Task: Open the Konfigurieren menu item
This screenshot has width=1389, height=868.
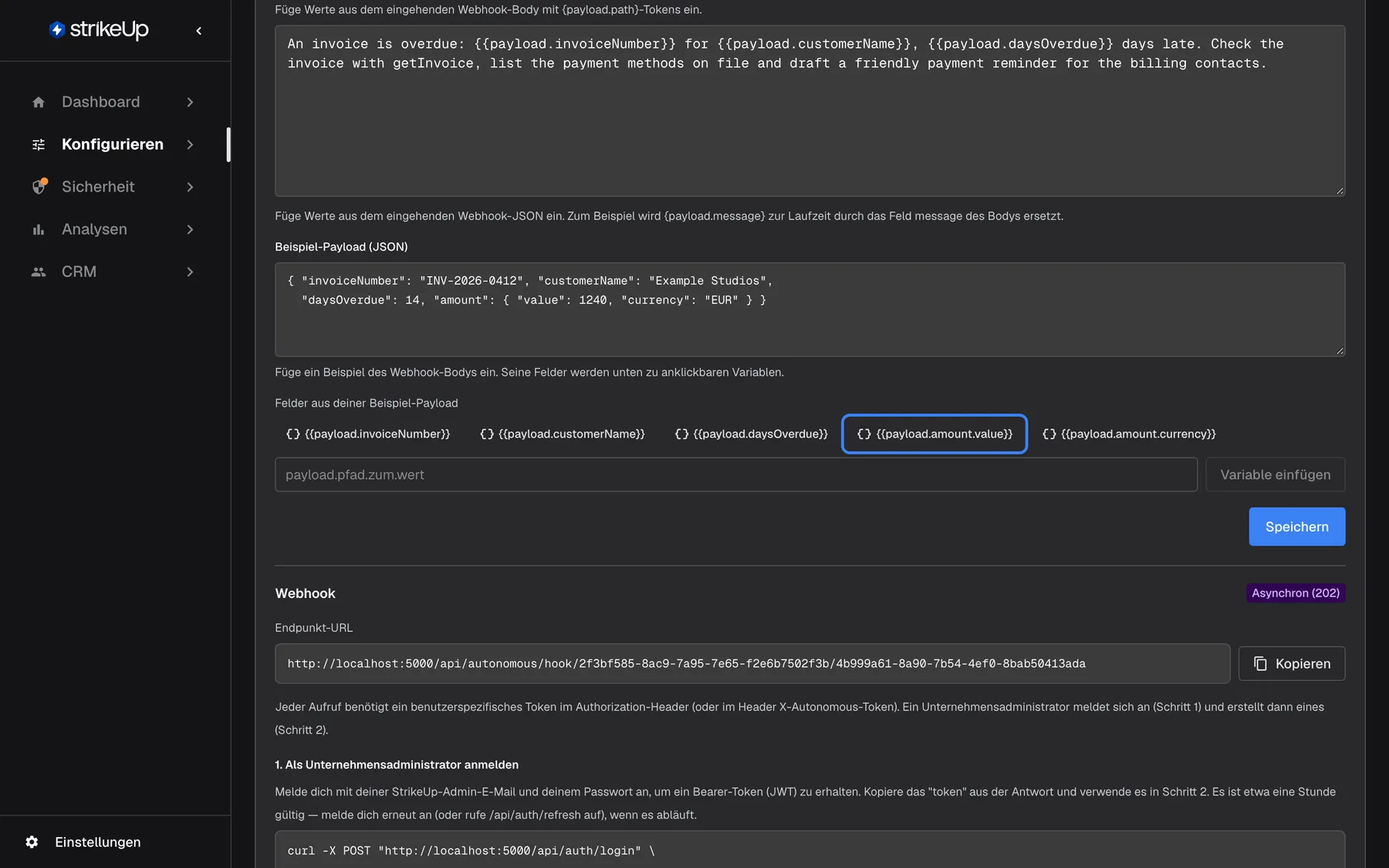Action: [114, 144]
